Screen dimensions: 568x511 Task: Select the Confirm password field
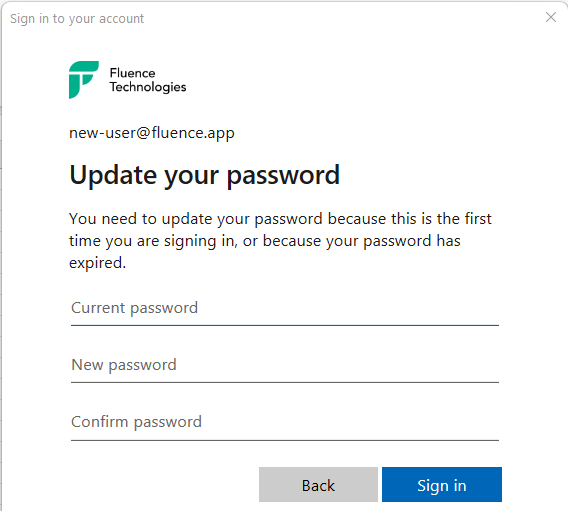285,423
